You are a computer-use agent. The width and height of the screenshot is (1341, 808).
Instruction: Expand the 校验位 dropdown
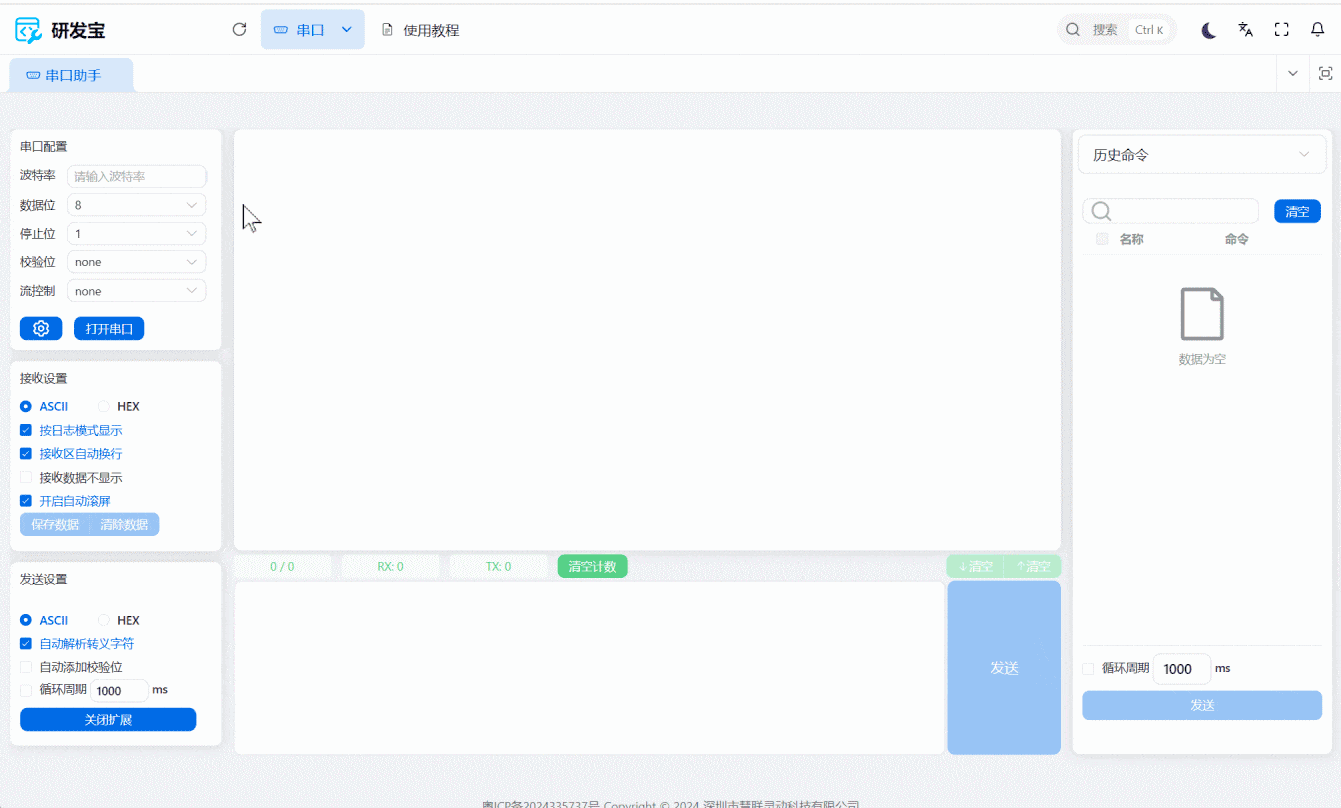(x=136, y=261)
